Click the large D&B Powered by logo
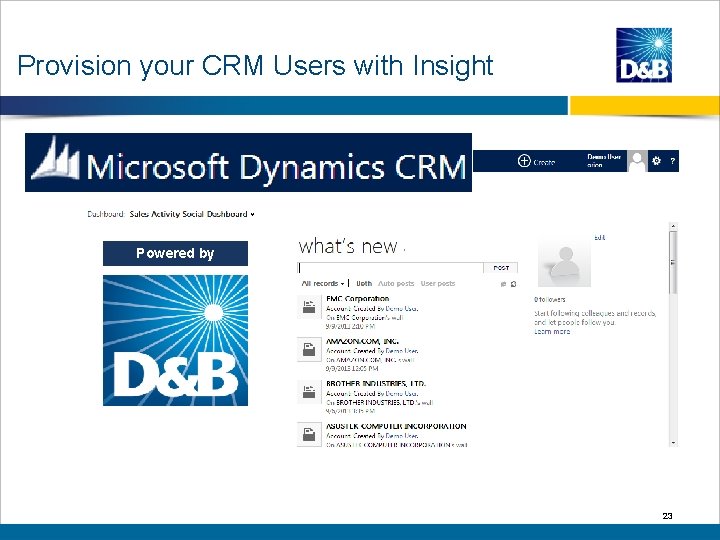 tap(175, 340)
